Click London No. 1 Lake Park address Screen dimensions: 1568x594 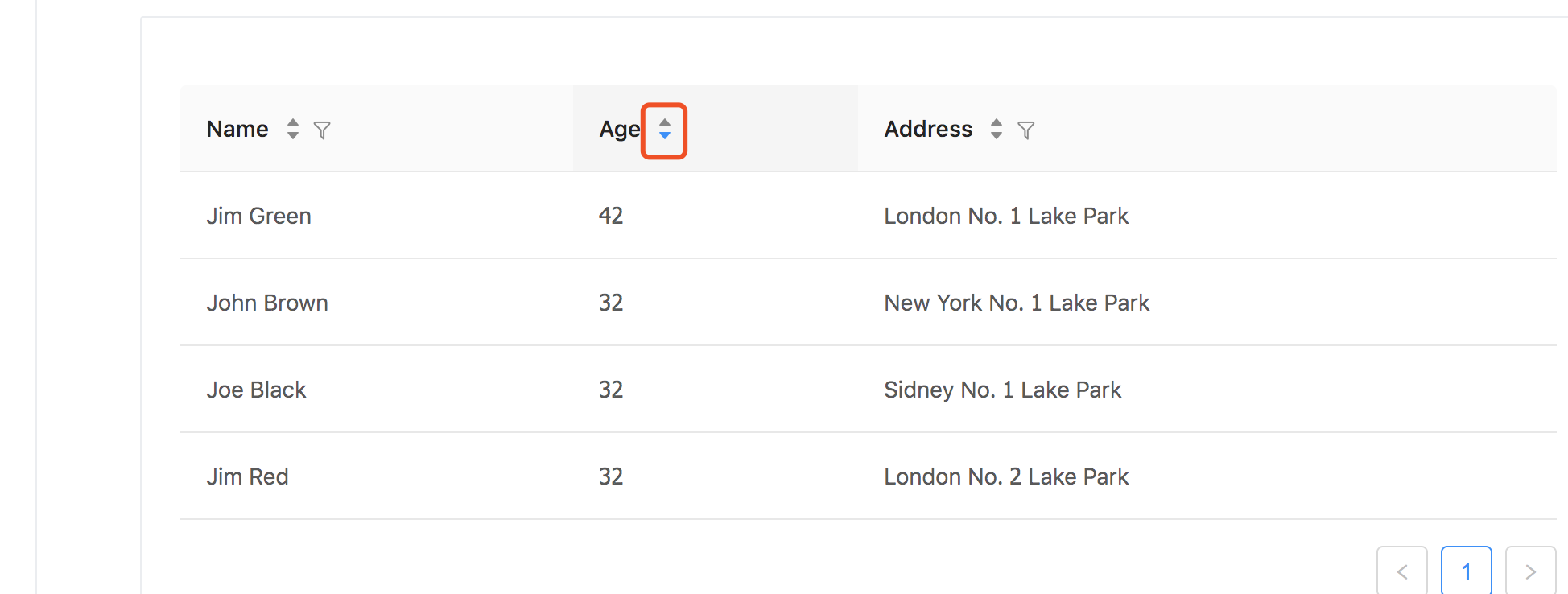pyautogui.click(x=1006, y=216)
